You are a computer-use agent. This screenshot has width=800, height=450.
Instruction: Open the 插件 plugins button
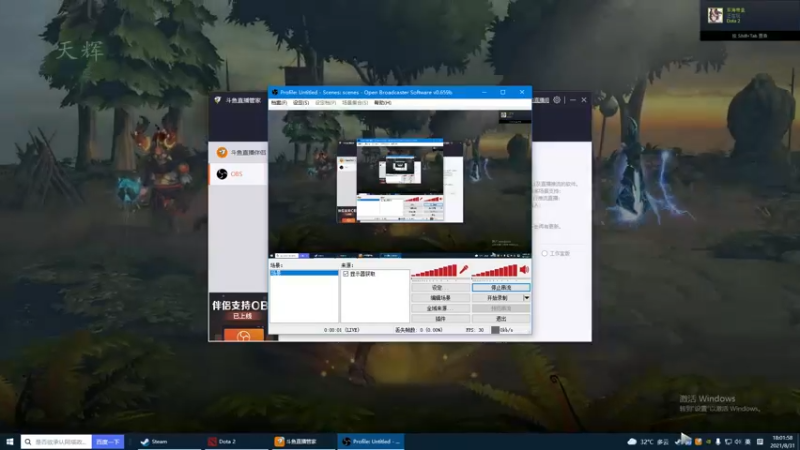[x=440, y=319]
